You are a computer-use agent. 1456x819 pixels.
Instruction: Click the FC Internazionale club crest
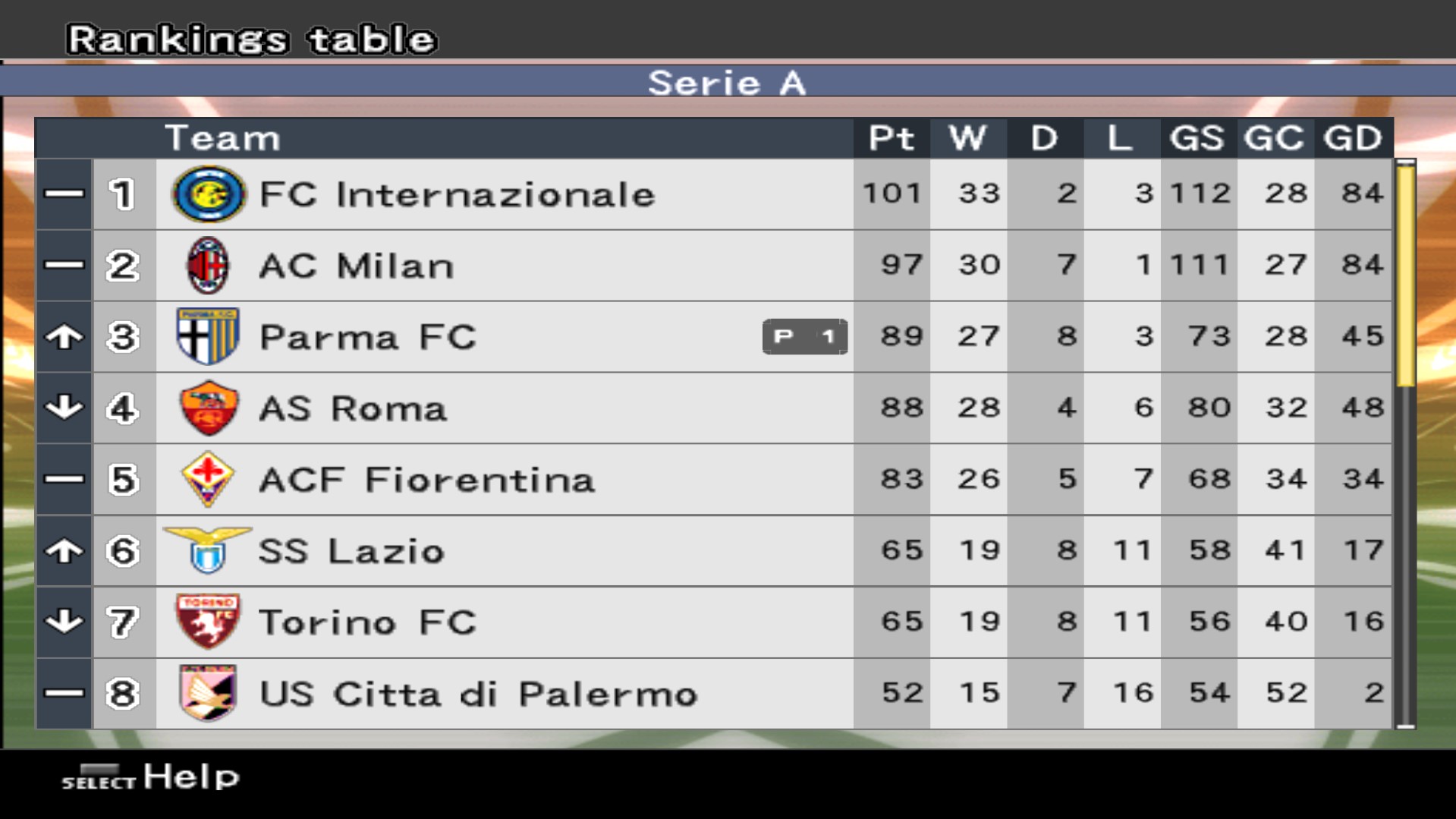point(209,194)
